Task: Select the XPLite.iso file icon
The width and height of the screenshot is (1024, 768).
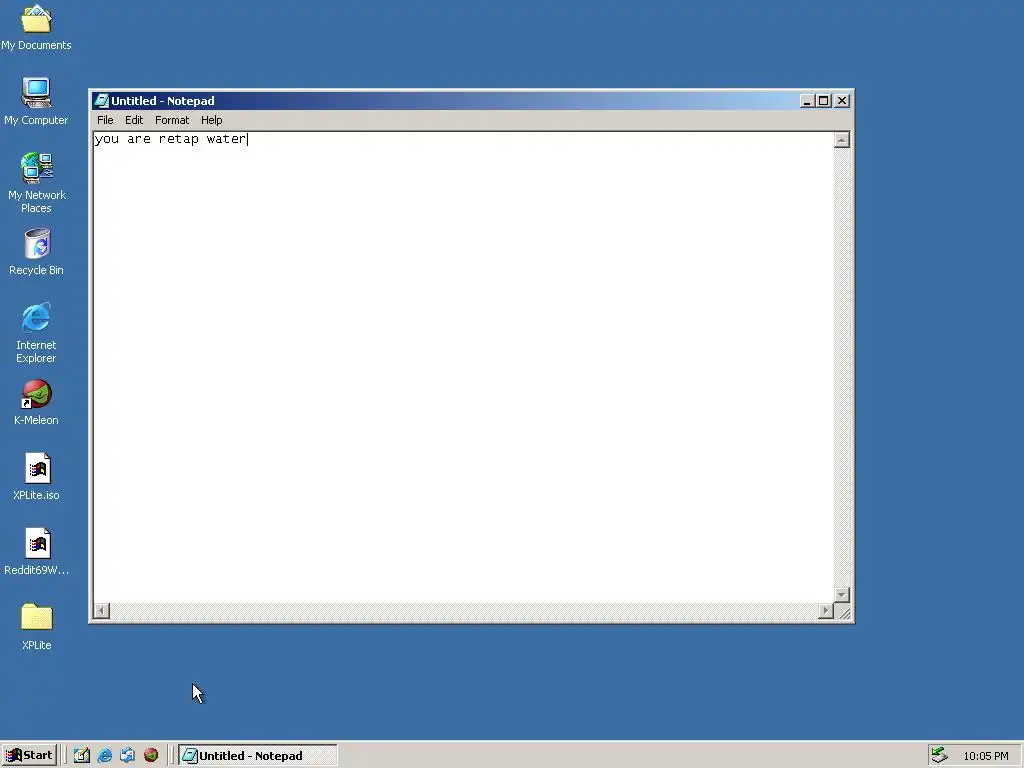Action: tap(37, 477)
